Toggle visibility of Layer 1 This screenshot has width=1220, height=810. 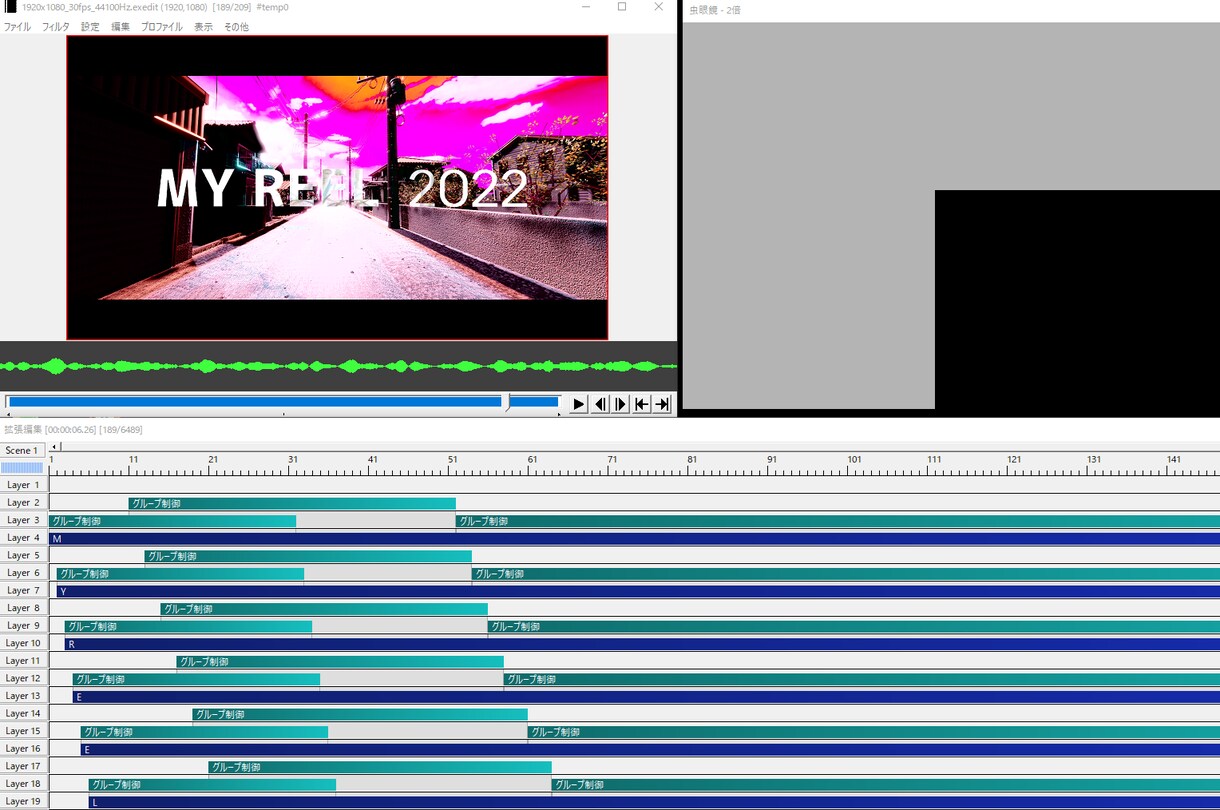point(24,485)
